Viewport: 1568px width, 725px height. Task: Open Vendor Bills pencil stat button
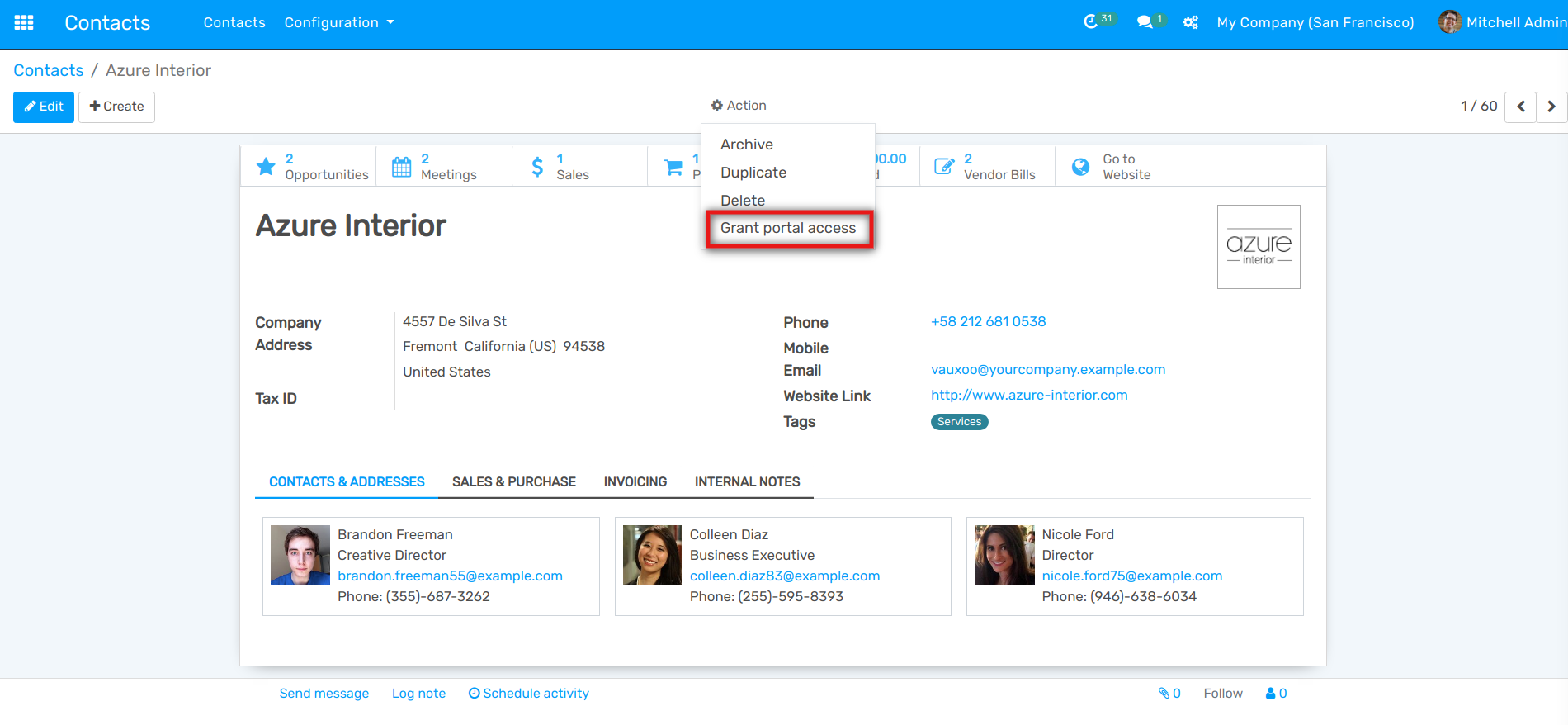[987, 166]
